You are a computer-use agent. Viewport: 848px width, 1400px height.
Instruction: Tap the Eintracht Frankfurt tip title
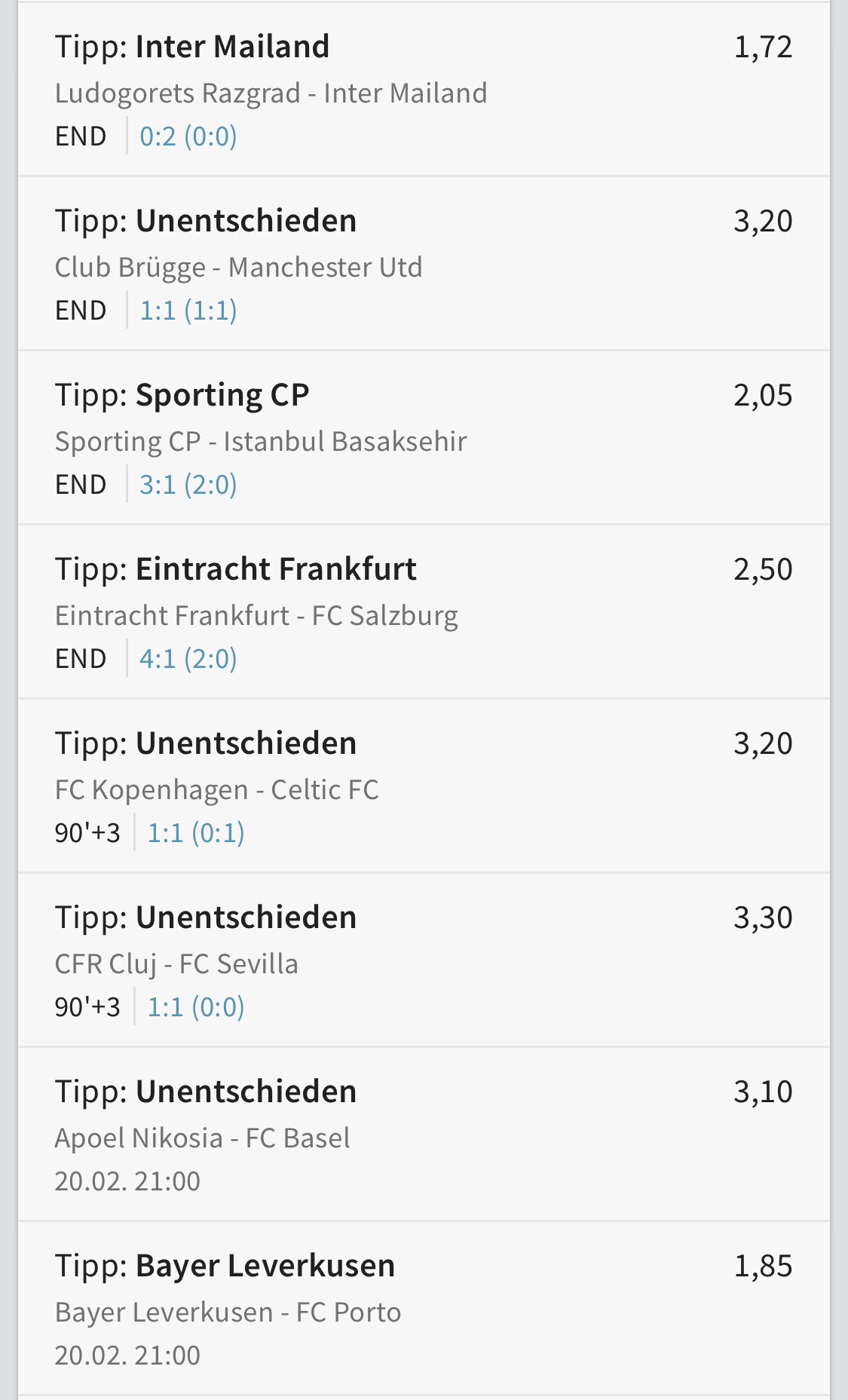pos(235,569)
